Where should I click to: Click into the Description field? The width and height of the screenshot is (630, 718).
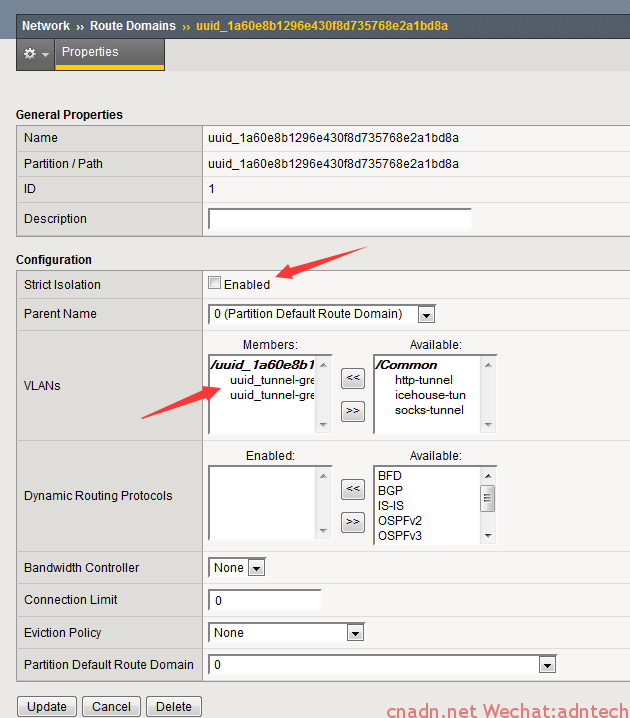pos(340,219)
